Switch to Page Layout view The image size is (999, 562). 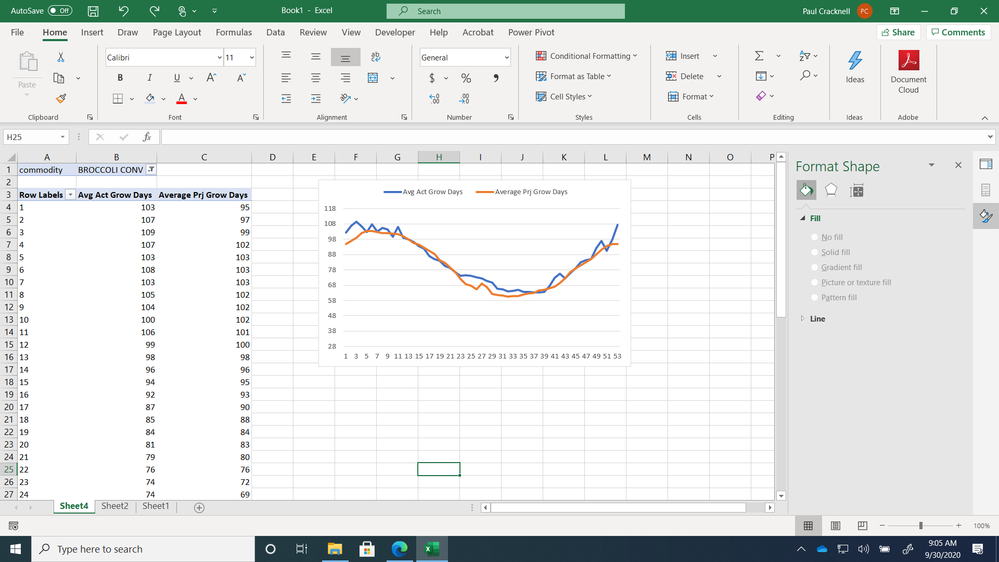coord(835,526)
